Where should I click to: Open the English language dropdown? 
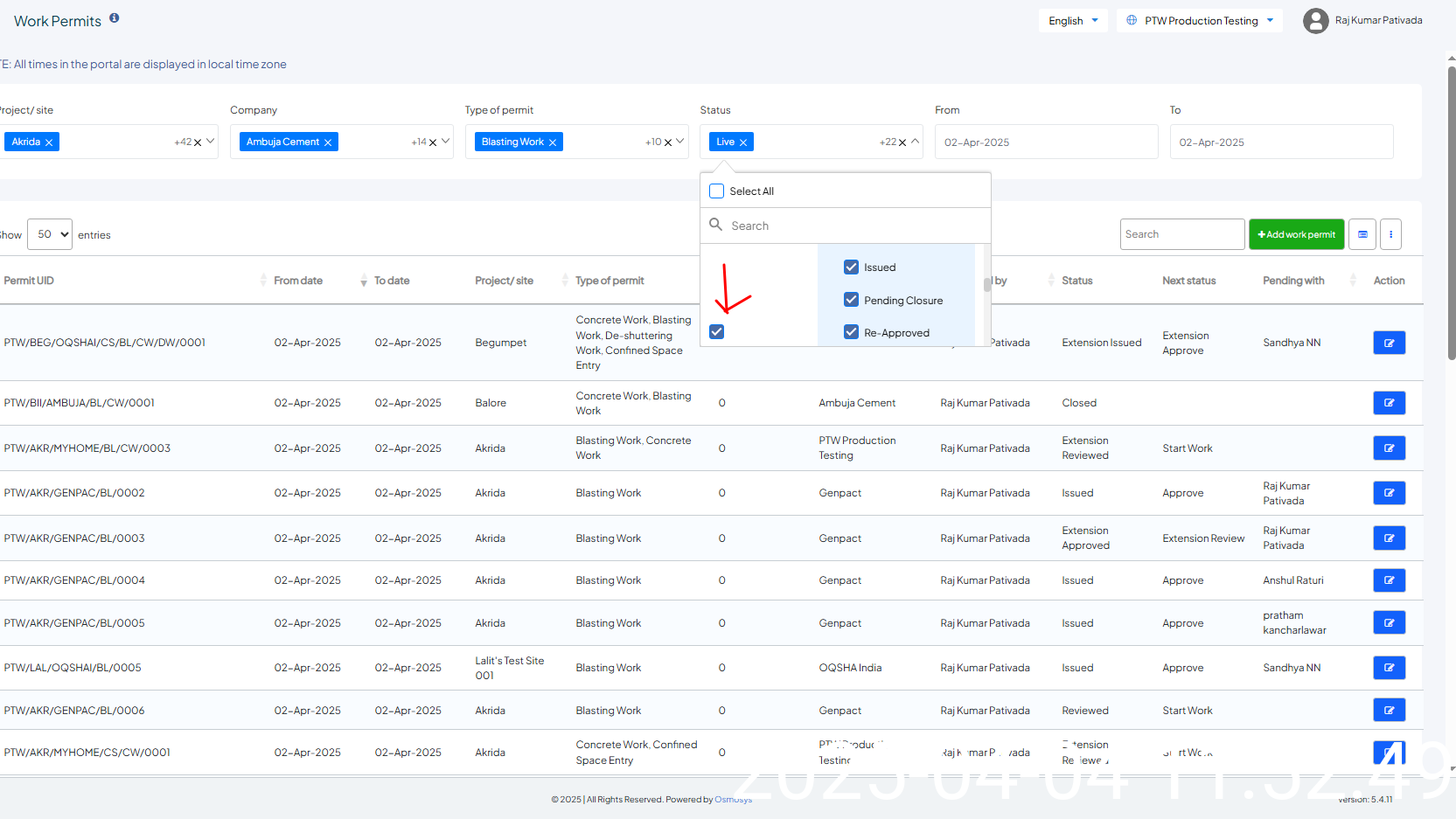coord(1073,21)
